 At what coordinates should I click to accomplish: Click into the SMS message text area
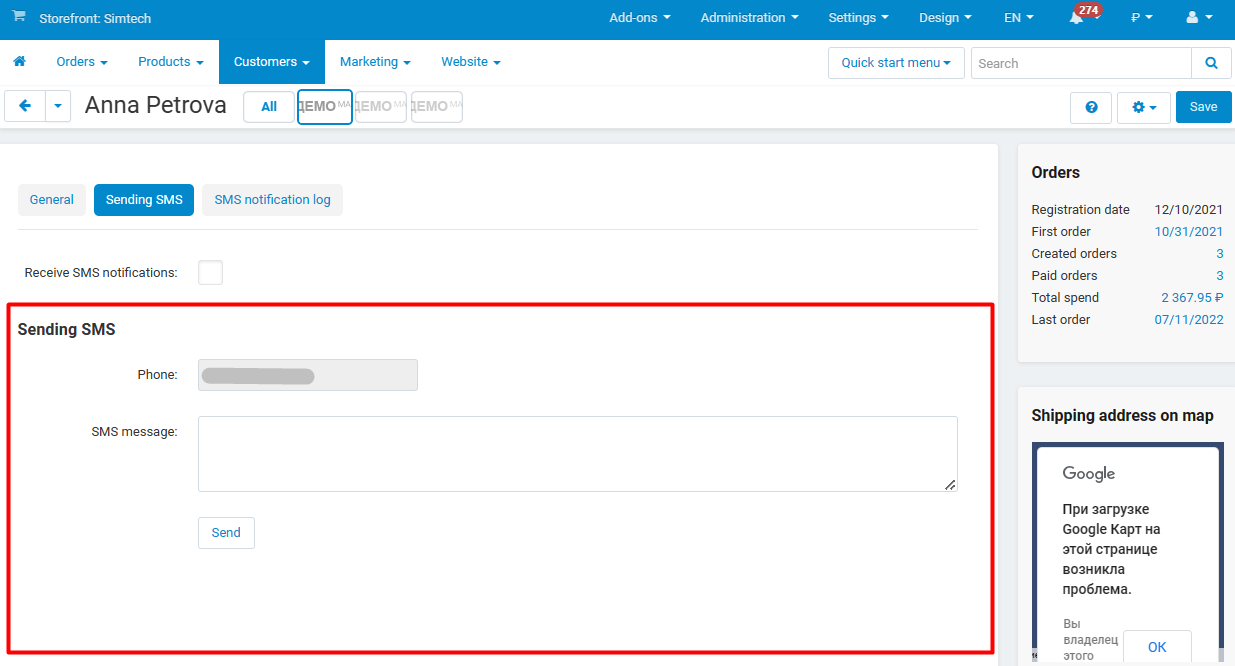[x=577, y=454]
